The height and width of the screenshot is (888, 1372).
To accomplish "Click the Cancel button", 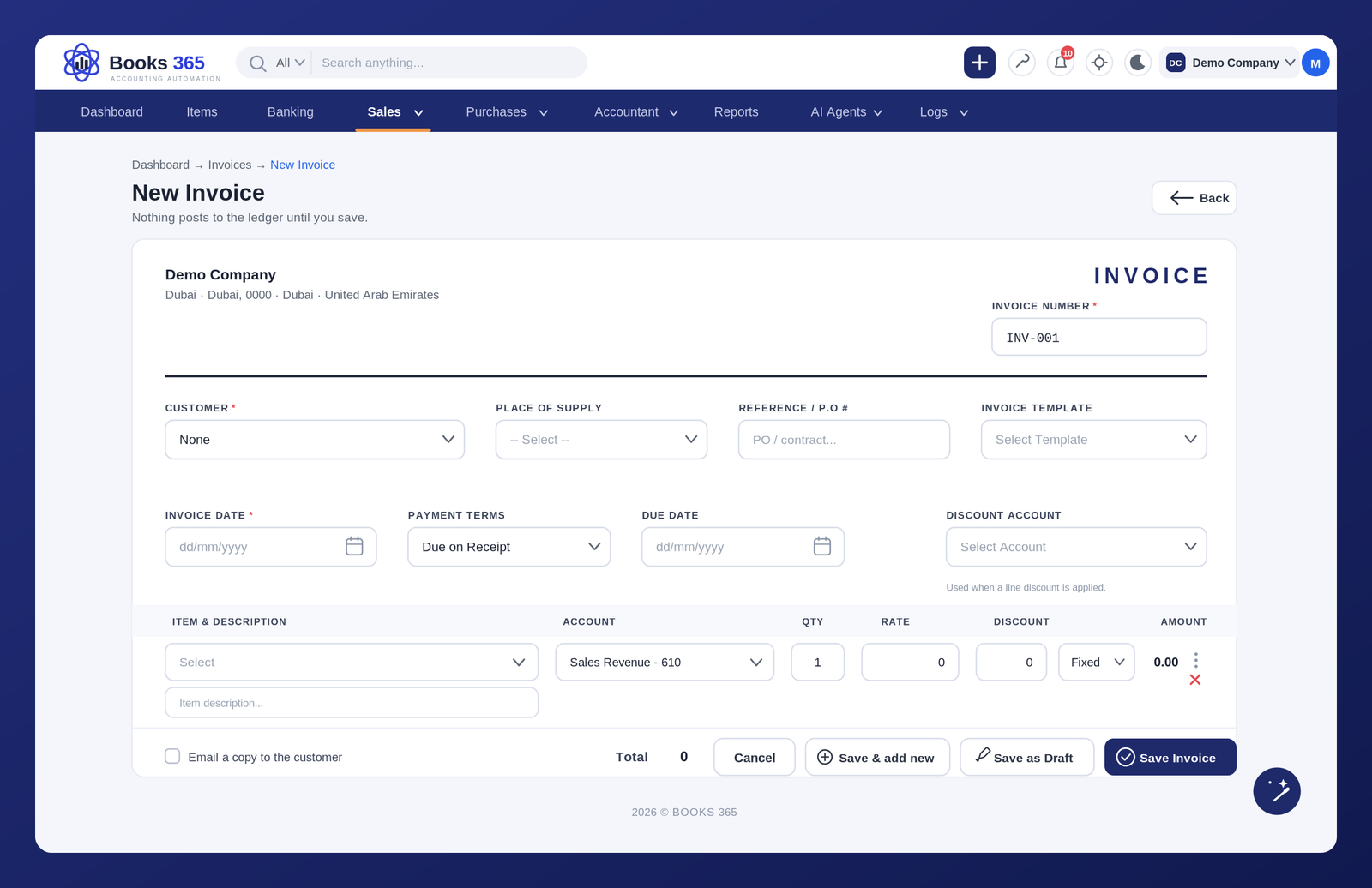I will point(755,758).
